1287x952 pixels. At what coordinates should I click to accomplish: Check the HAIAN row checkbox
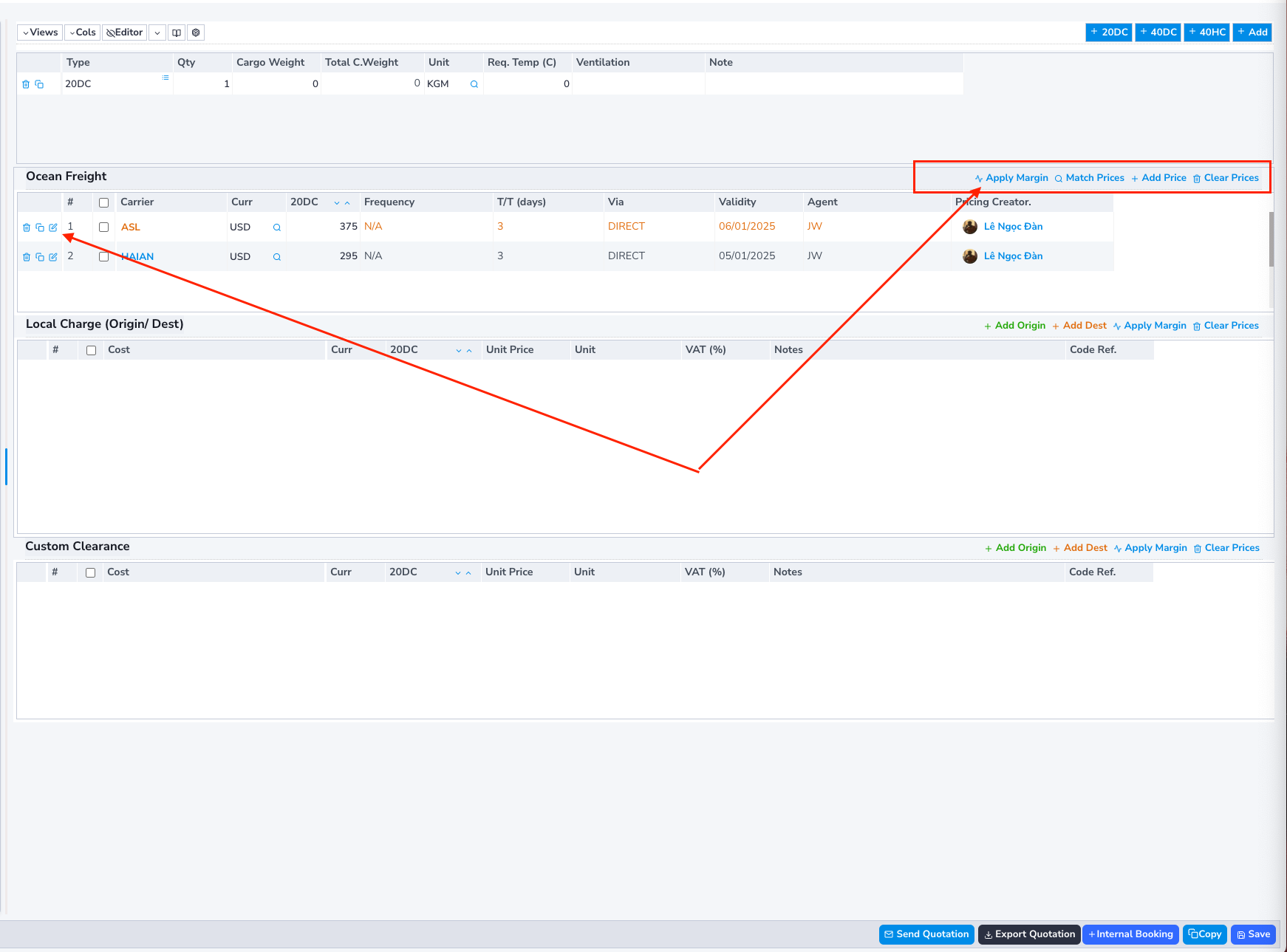(103, 256)
